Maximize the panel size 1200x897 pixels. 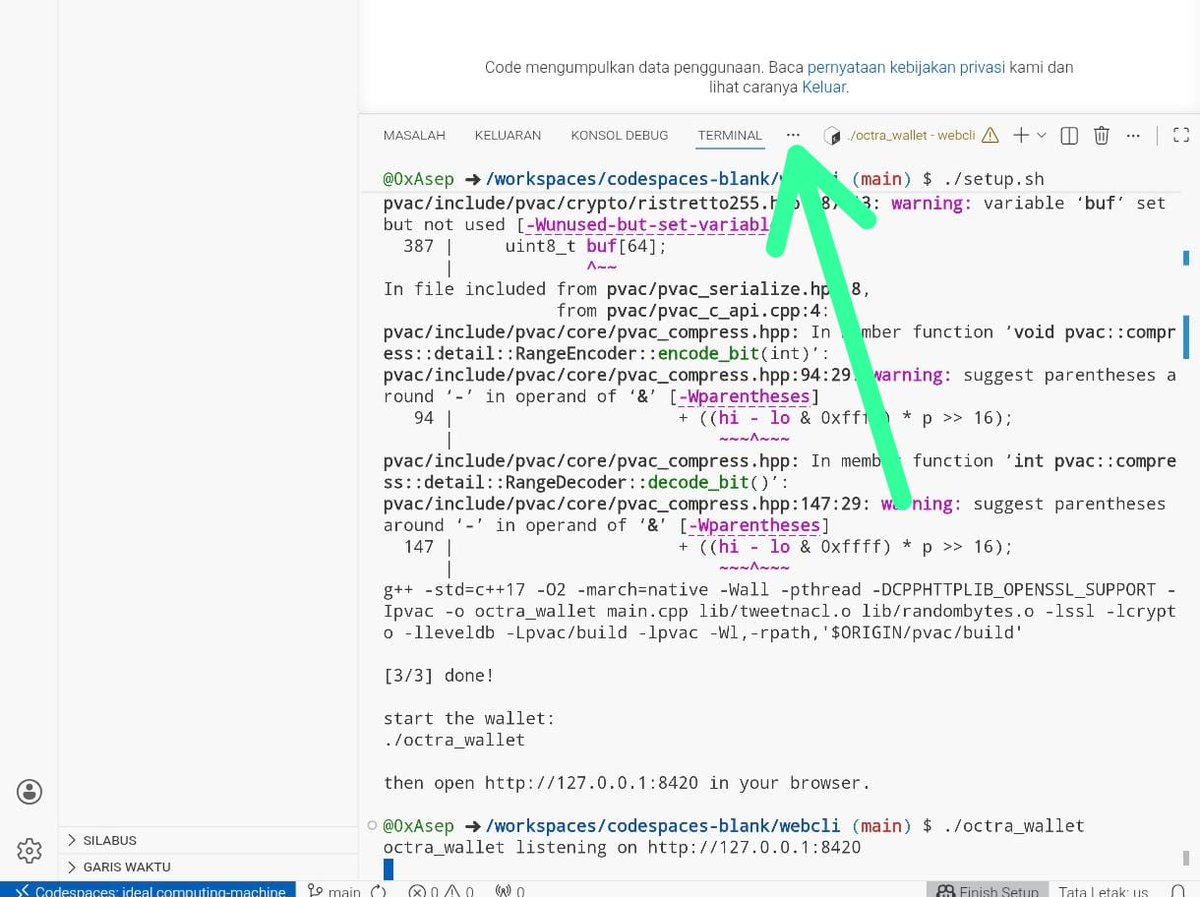1181,135
